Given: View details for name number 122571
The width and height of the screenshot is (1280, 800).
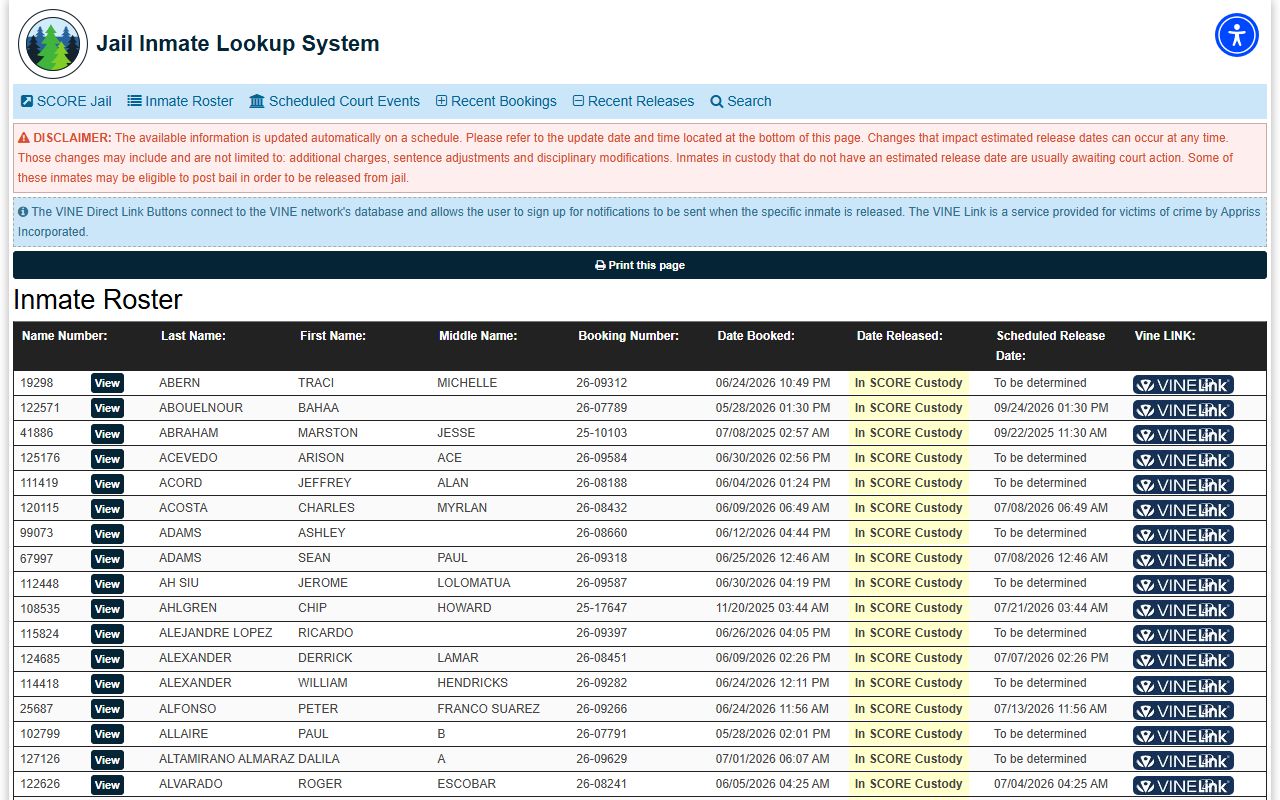Looking at the screenshot, I should [x=107, y=408].
